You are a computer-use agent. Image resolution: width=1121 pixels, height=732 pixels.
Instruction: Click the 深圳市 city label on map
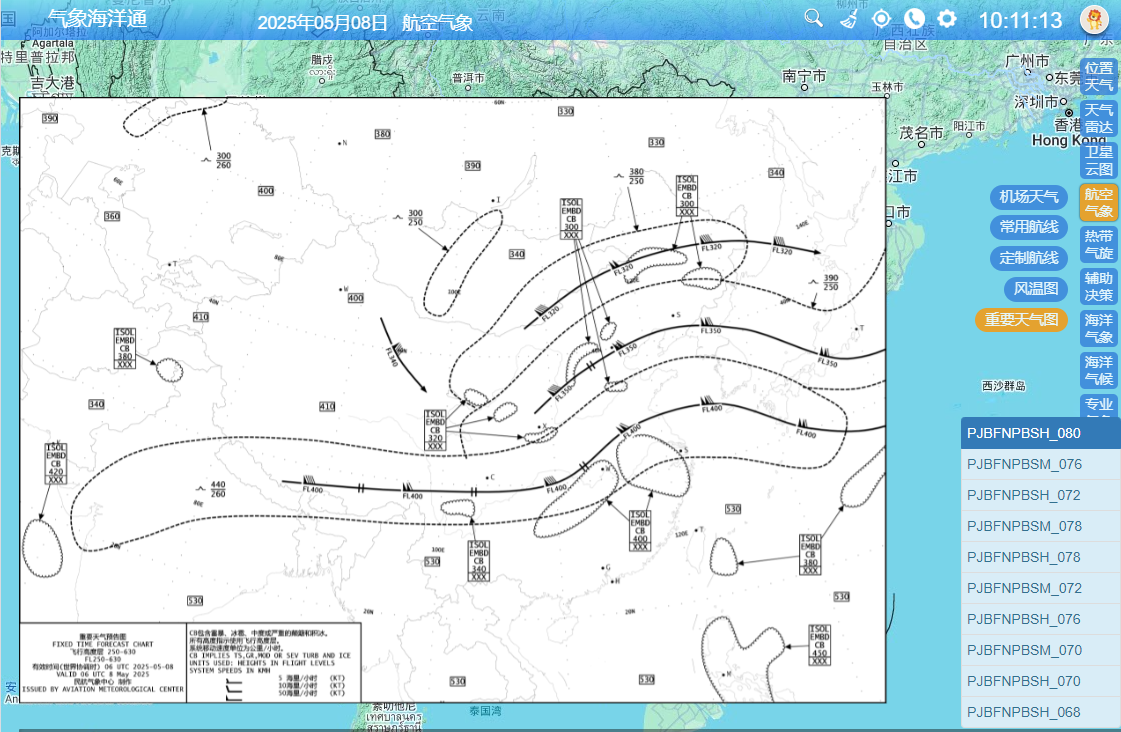1036,102
